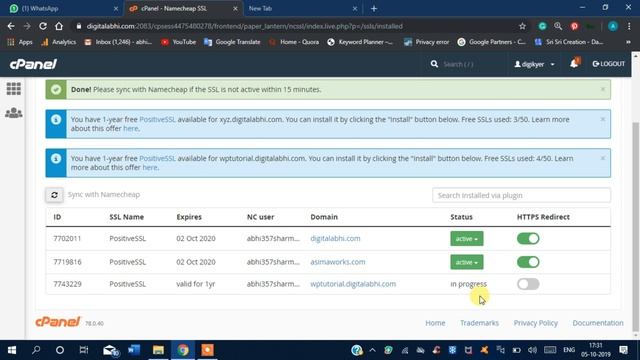The image size is (640, 360).
Task: Open the Analytics bookmark
Action: pyautogui.click(x=58, y=42)
